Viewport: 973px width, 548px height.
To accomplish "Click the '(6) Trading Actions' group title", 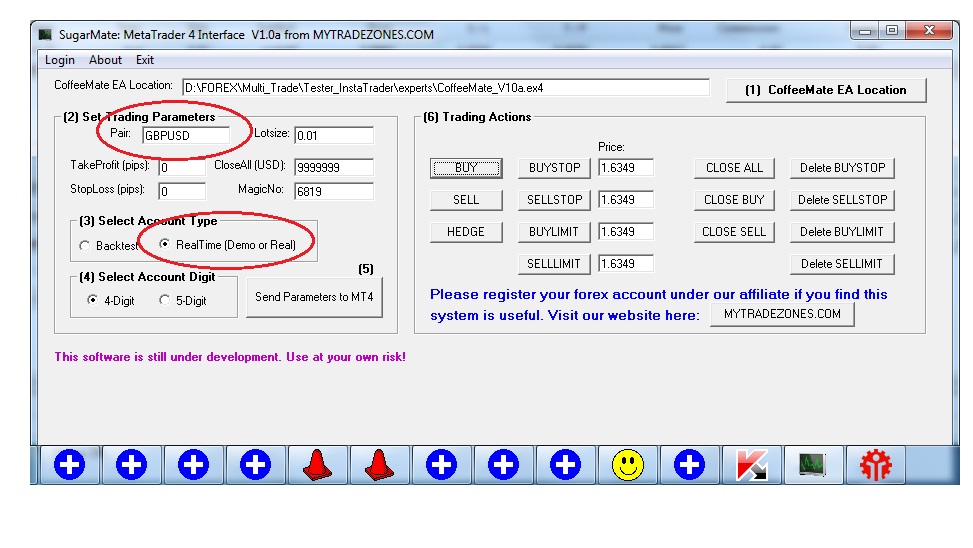I will click(477, 117).
